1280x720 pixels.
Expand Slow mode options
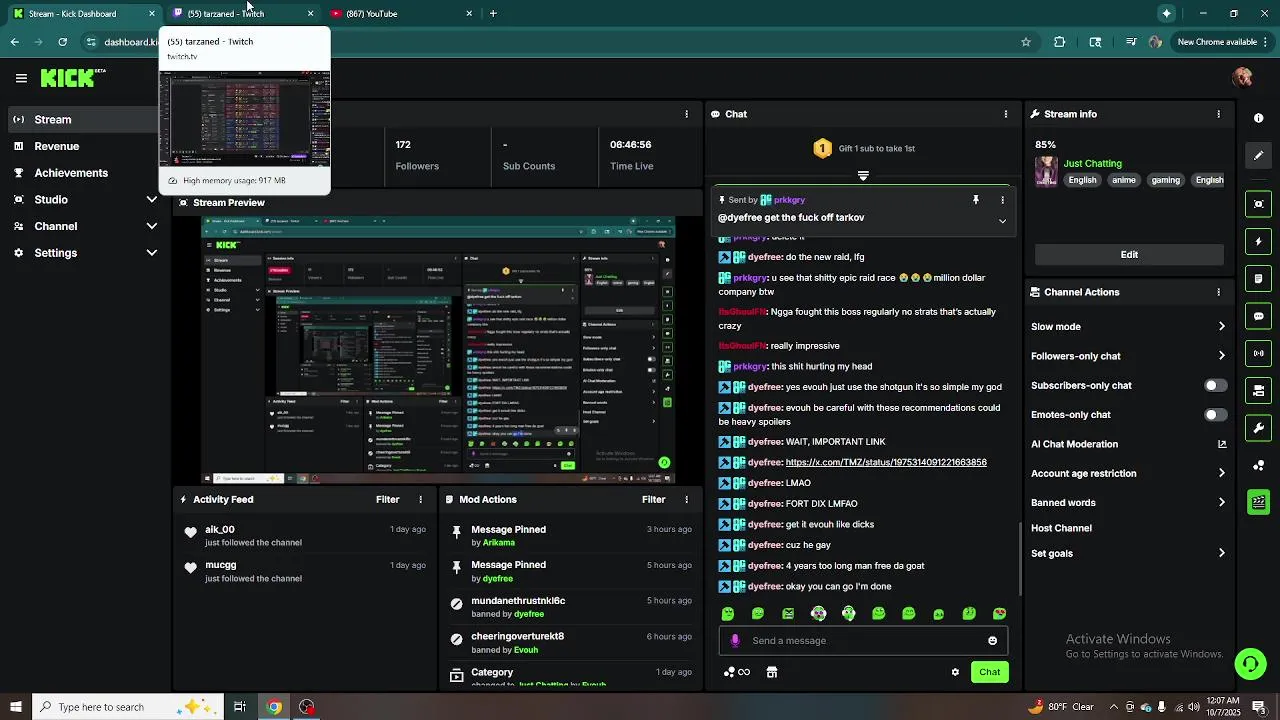[x=1221, y=326]
